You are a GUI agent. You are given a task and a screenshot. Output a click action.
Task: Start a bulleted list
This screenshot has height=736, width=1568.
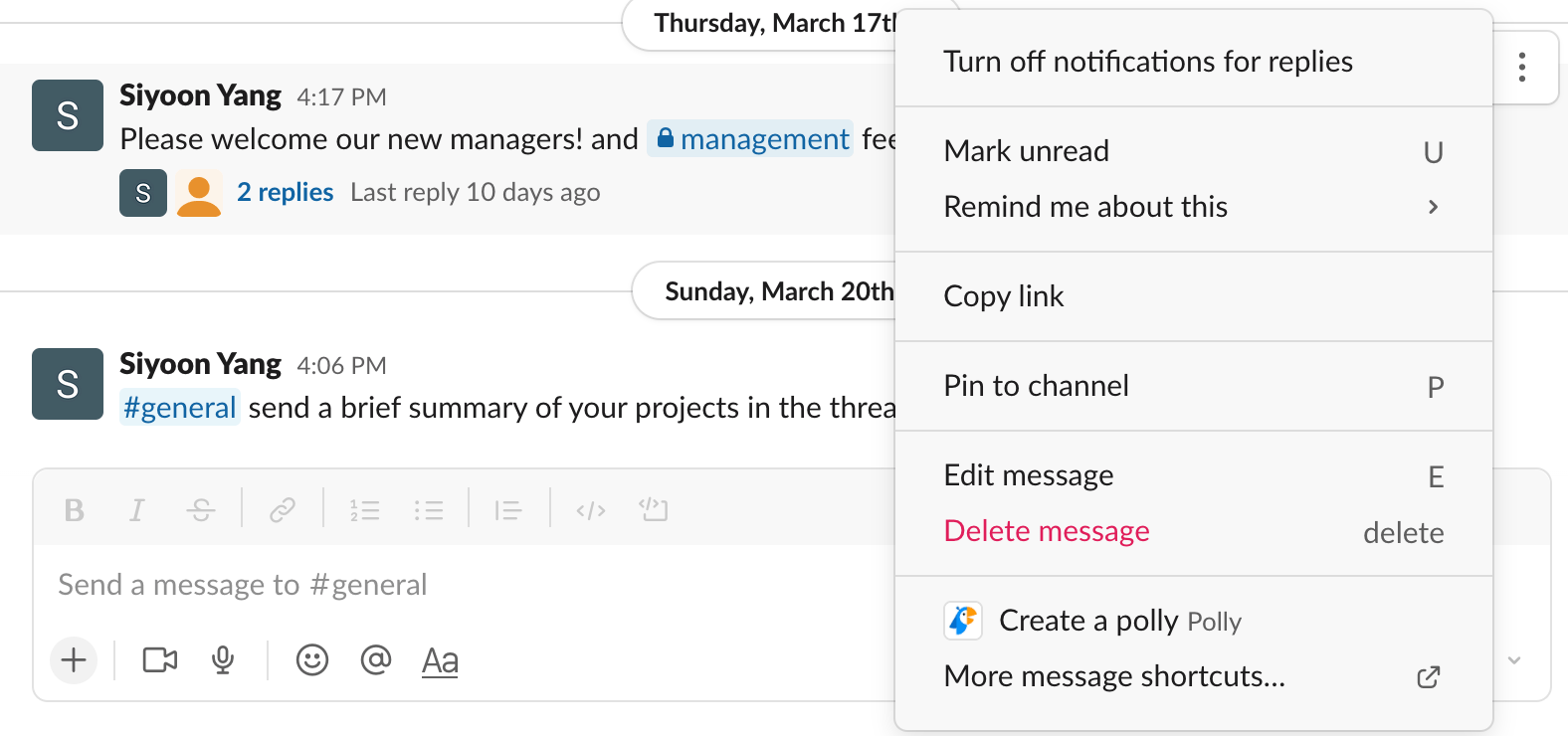pyautogui.click(x=429, y=509)
